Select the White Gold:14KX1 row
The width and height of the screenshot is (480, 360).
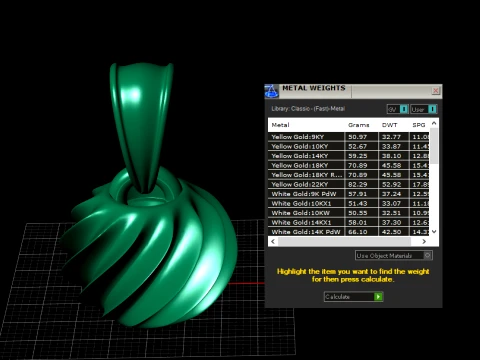[x=349, y=222]
